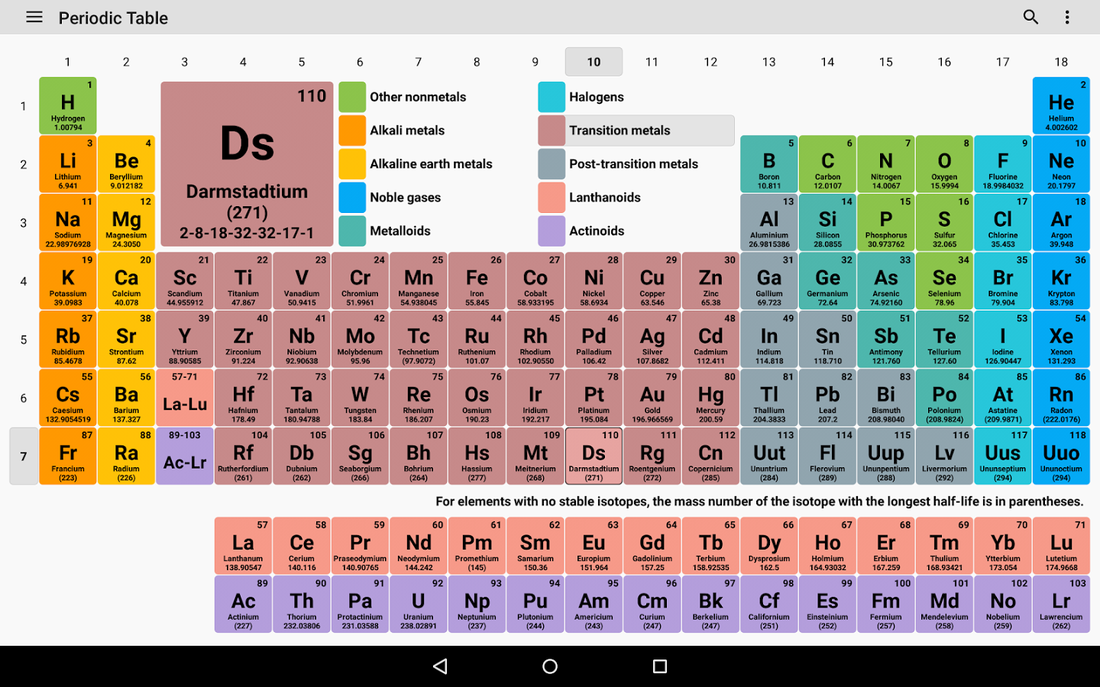The height and width of the screenshot is (687, 1100).
Task: Open the Uranium element tile
Action: pyautogui.click(x=418, y=604)
